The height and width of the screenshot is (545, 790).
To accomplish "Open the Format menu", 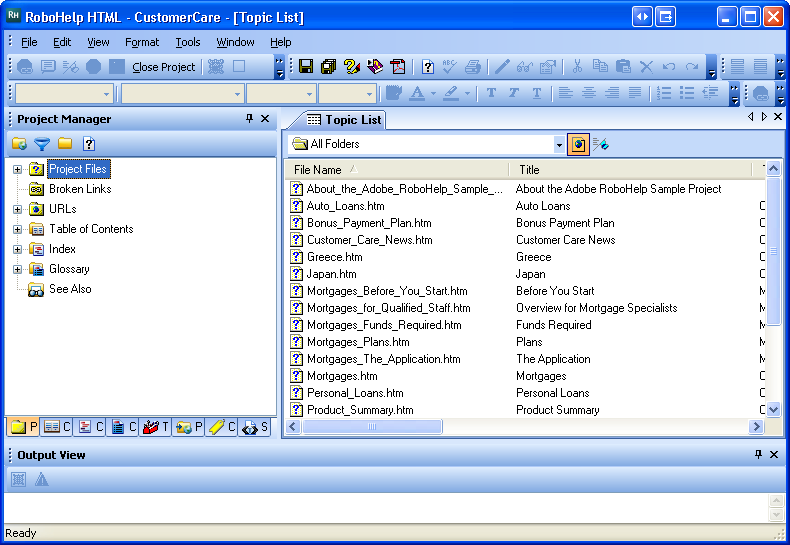I will 142,42.
